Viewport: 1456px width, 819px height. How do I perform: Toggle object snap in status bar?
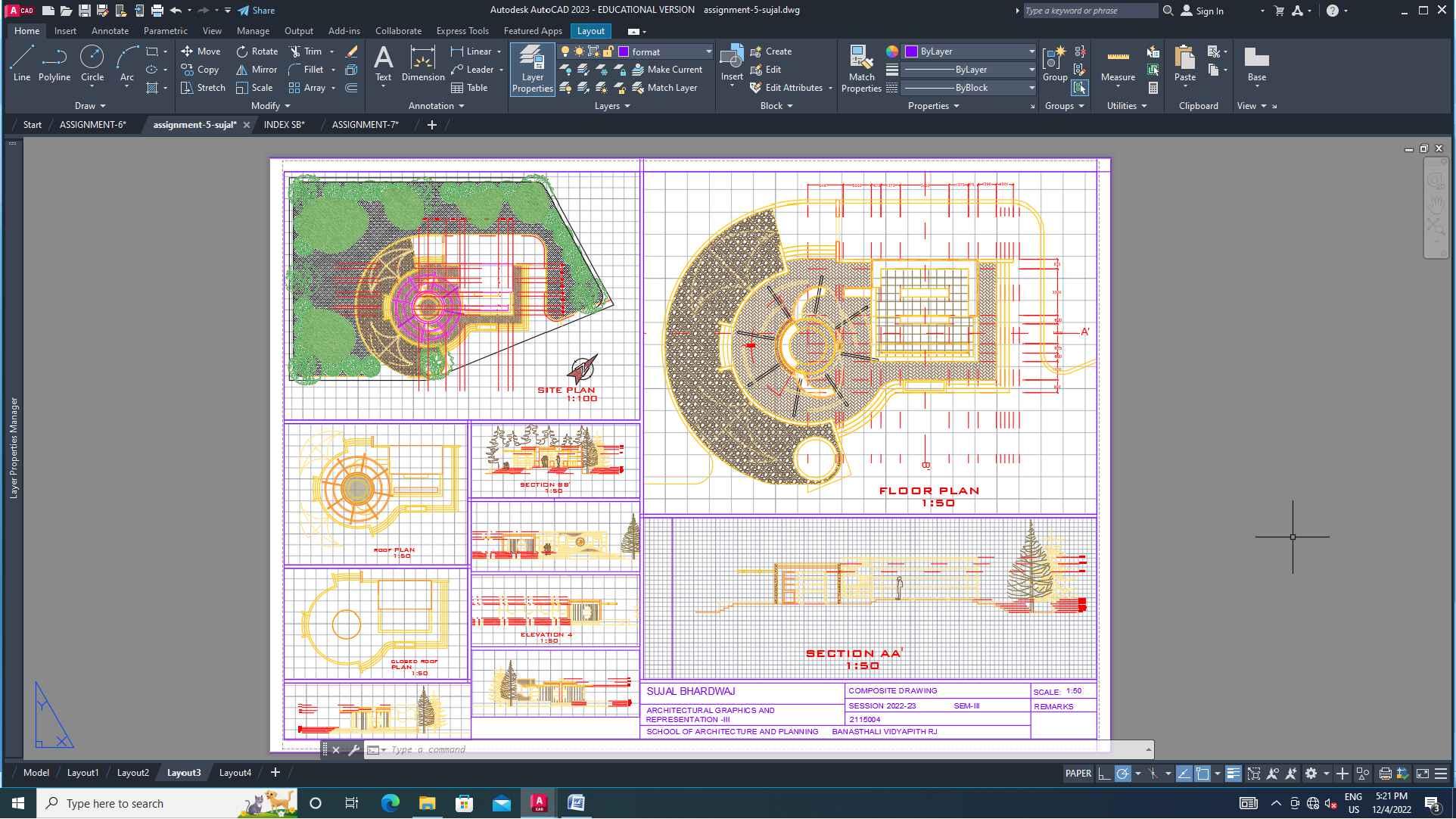click(1202, 774)
